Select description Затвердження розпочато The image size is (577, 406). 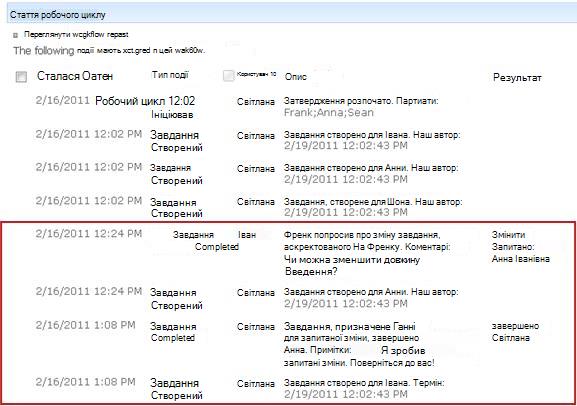pyautogui.click(x=361, y=101)
